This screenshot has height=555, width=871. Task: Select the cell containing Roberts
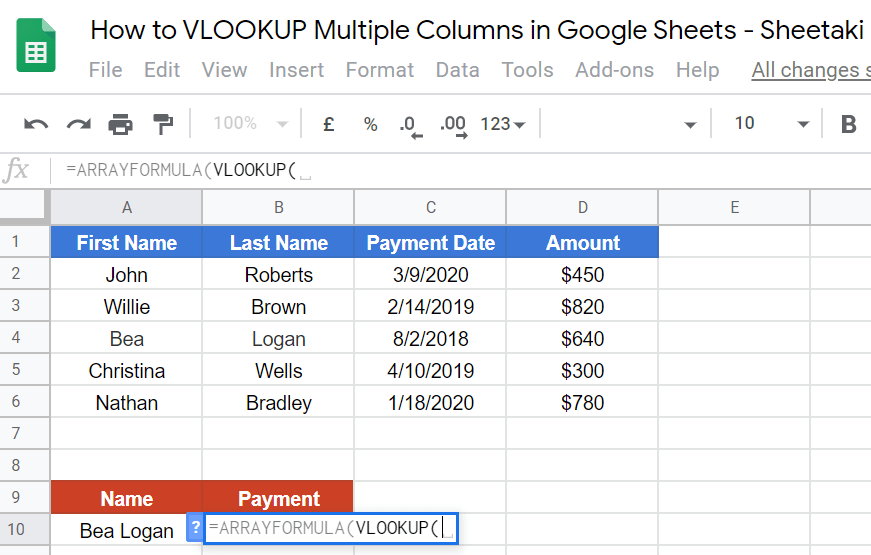coord(278,274)
